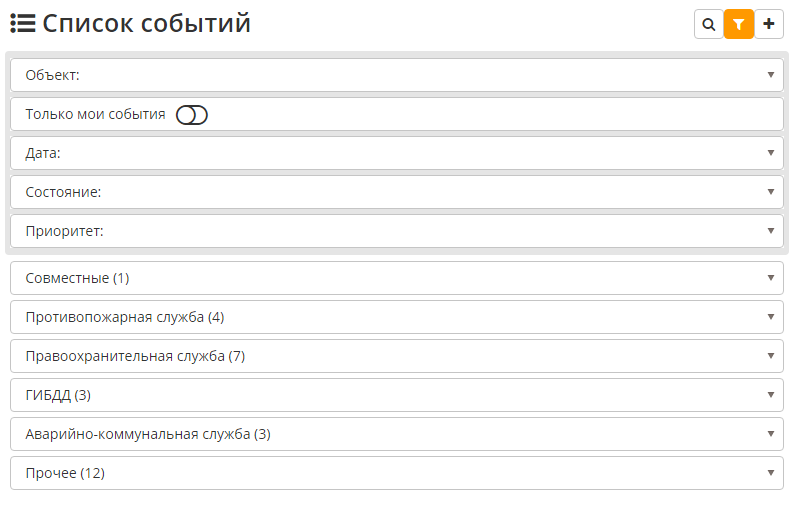Click the arrow at the Объект row's end

[770, 75]
